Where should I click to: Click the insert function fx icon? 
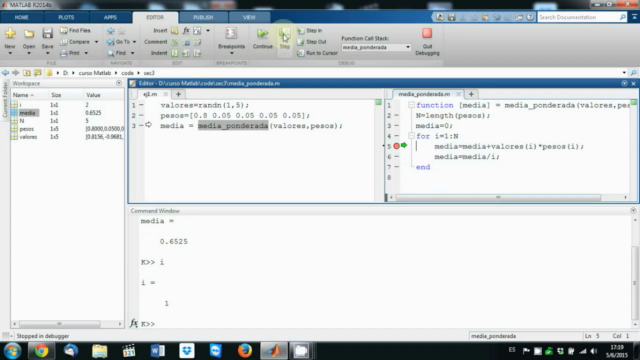[x=186, y=31]
